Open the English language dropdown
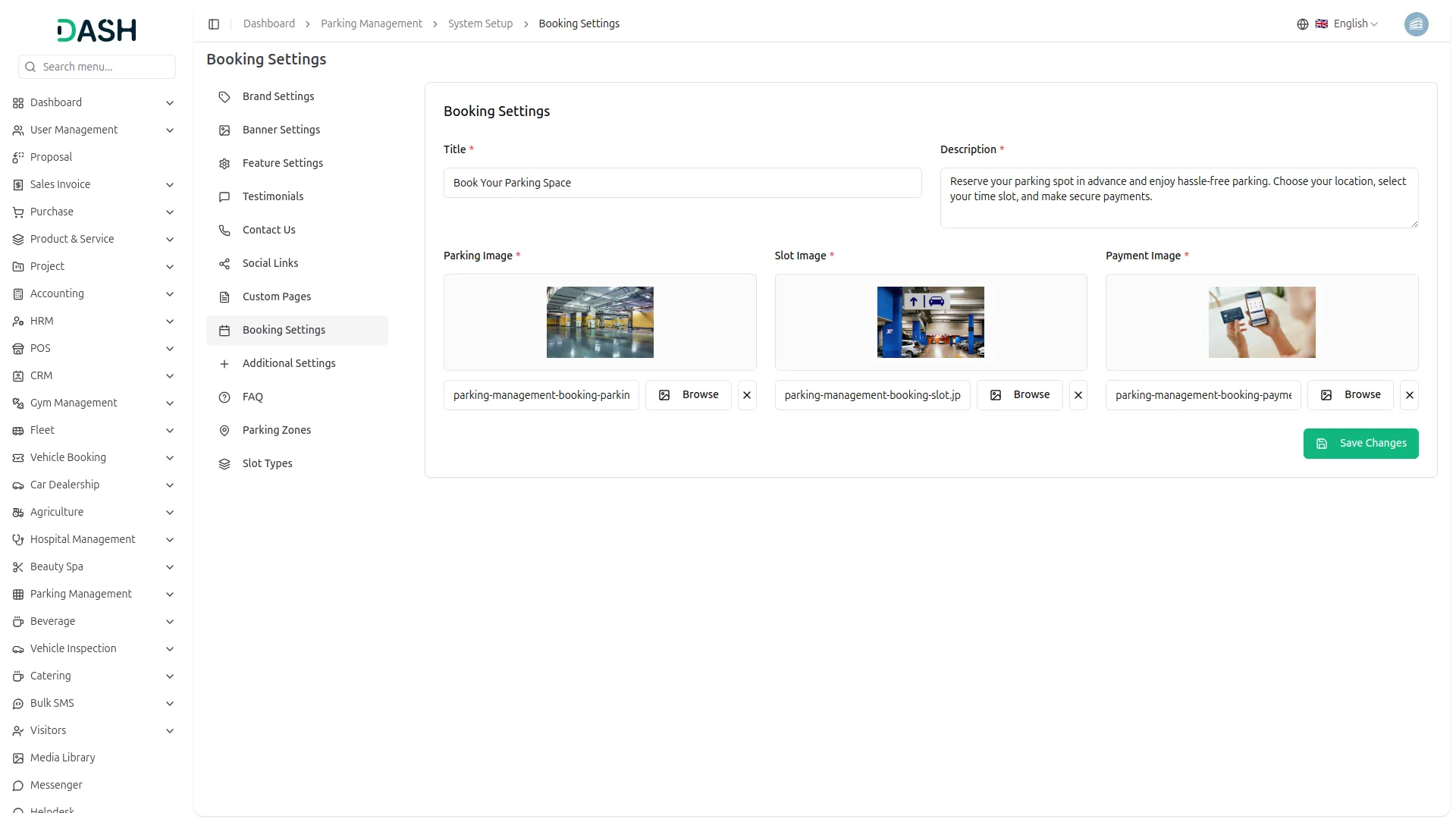The height and width of the screenshot is (819, 1456). [x=1355, y=24]
